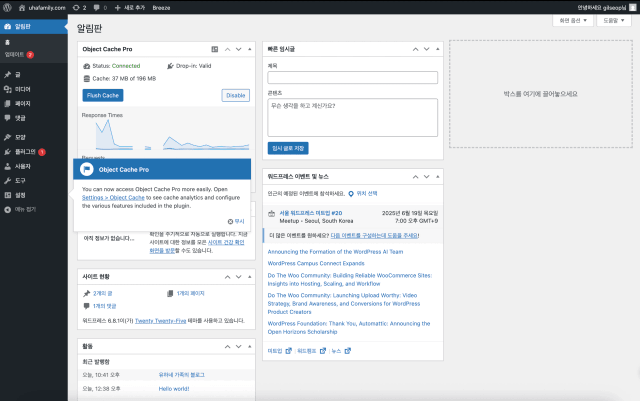Click the 임시 글로 저장 button

pos(288,148)
